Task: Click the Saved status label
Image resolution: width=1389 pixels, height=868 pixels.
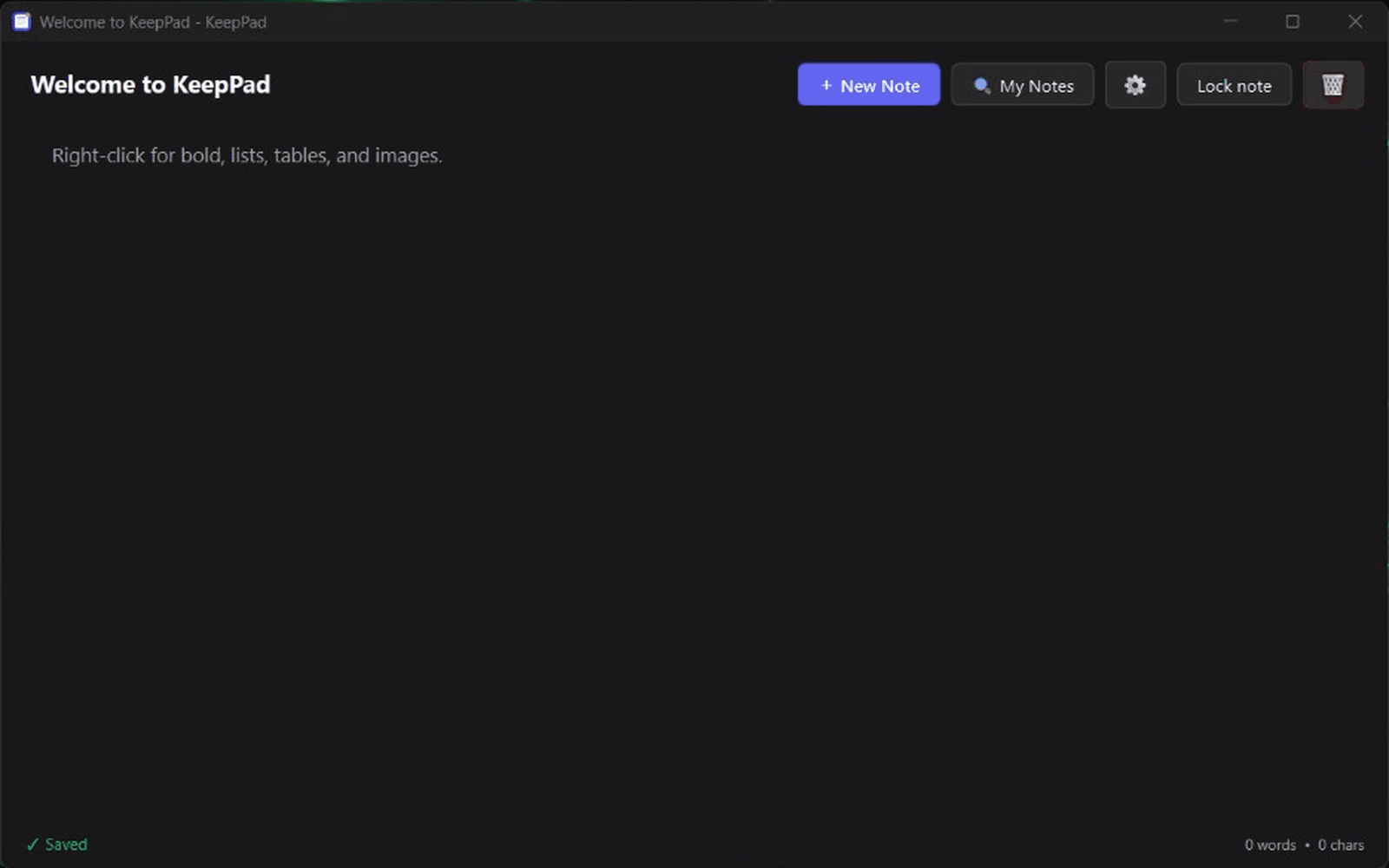Action: [66, 845]
